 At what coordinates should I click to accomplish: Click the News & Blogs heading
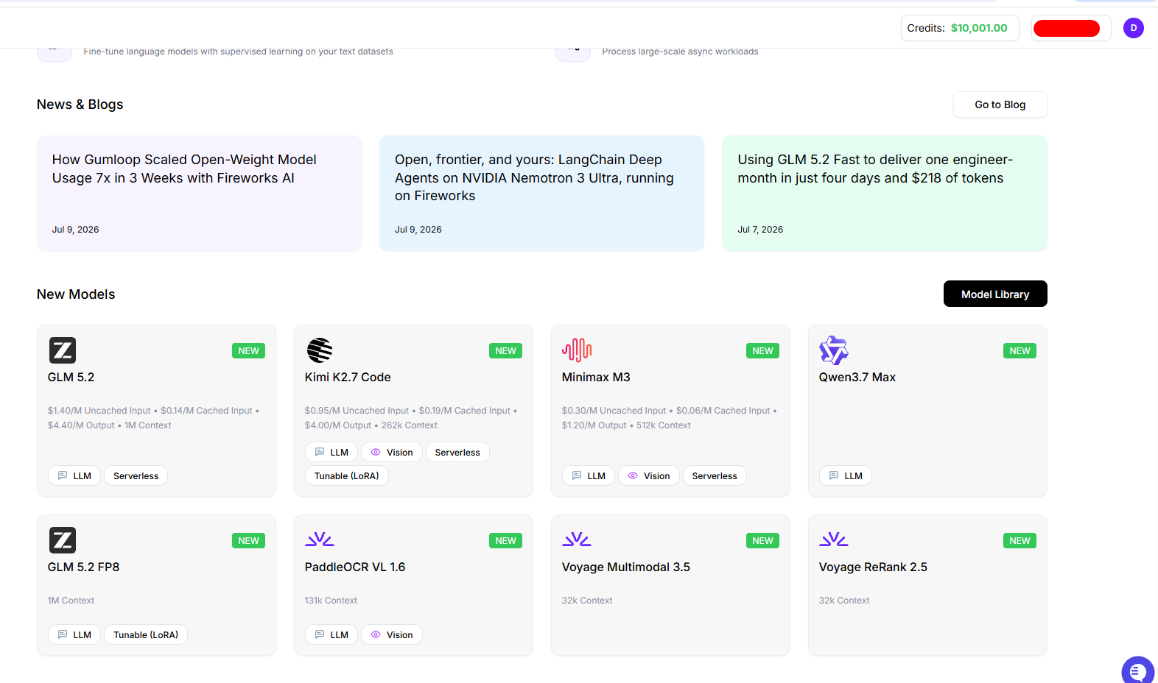click(80, 105)
